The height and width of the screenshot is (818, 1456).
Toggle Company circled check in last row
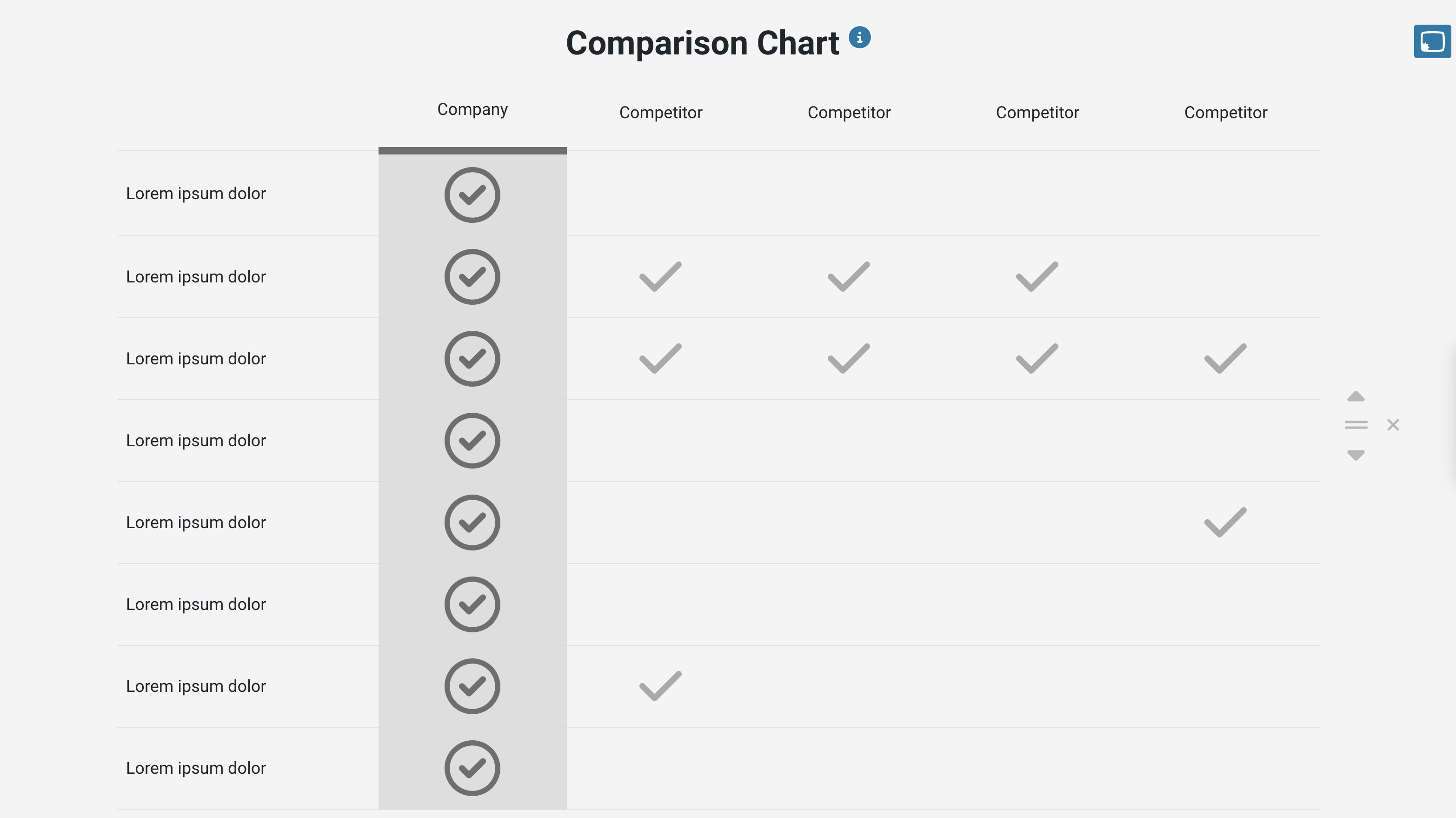(472, 768)
